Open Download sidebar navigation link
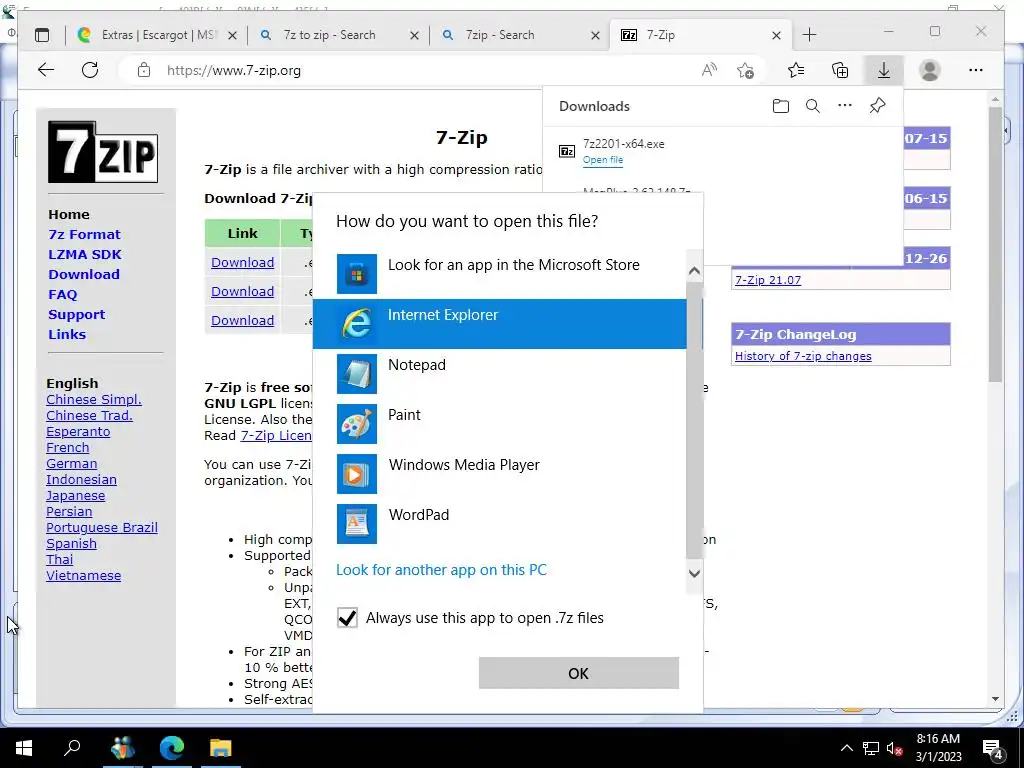Viewport: 1024px width, 768px height. coord(84,274)
